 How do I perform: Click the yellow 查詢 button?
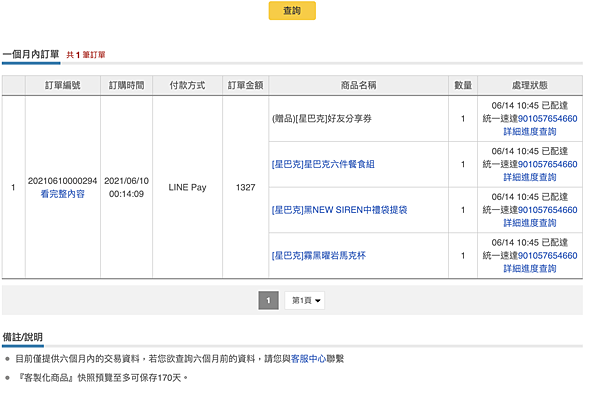tap(292, 11)
